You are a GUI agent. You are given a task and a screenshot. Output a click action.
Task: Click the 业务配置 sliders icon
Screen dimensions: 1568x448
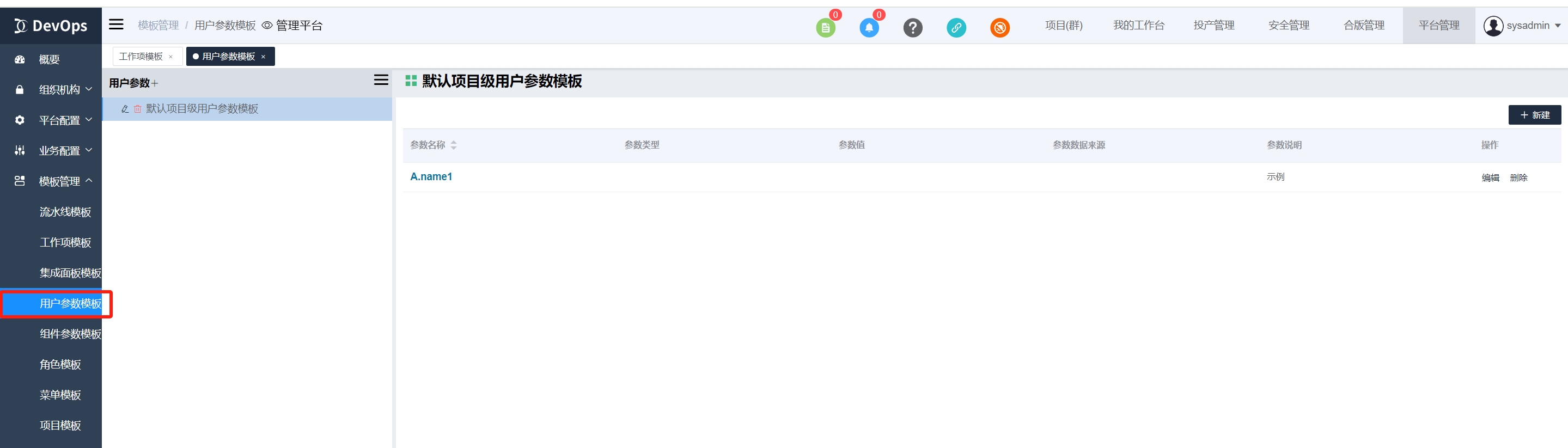pos(20,151)
